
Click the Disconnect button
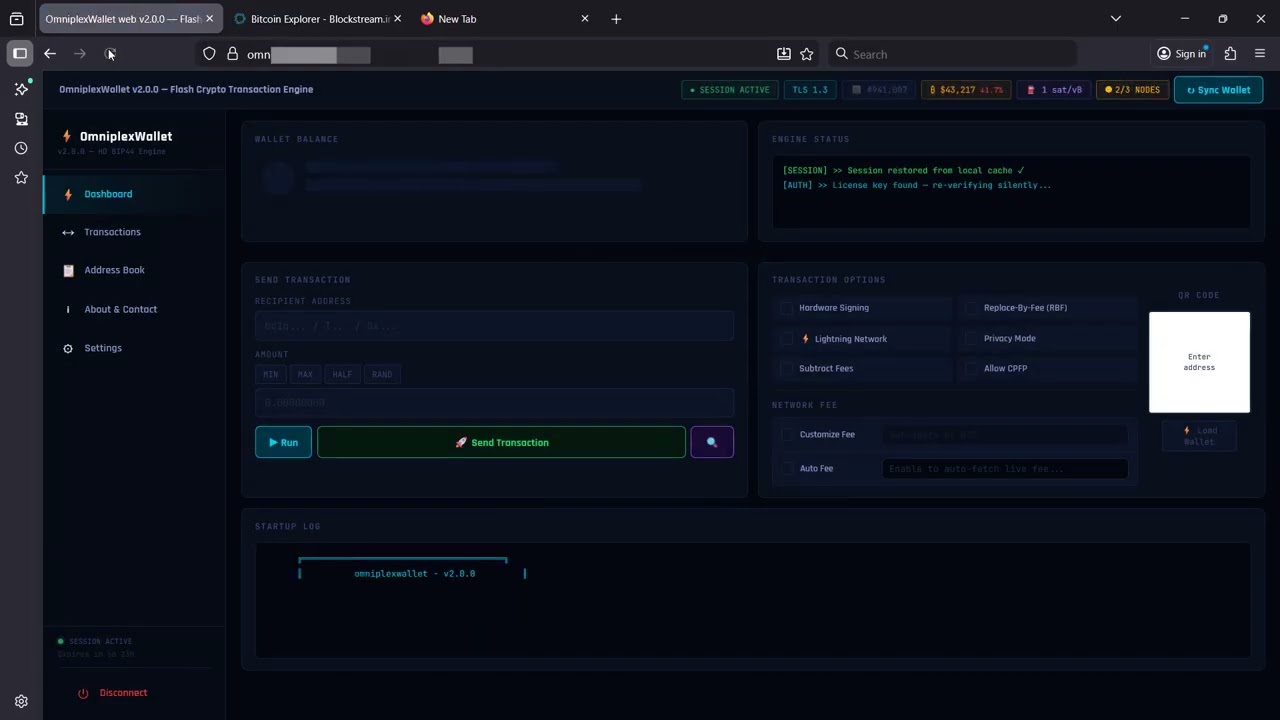tap(113, 693)
